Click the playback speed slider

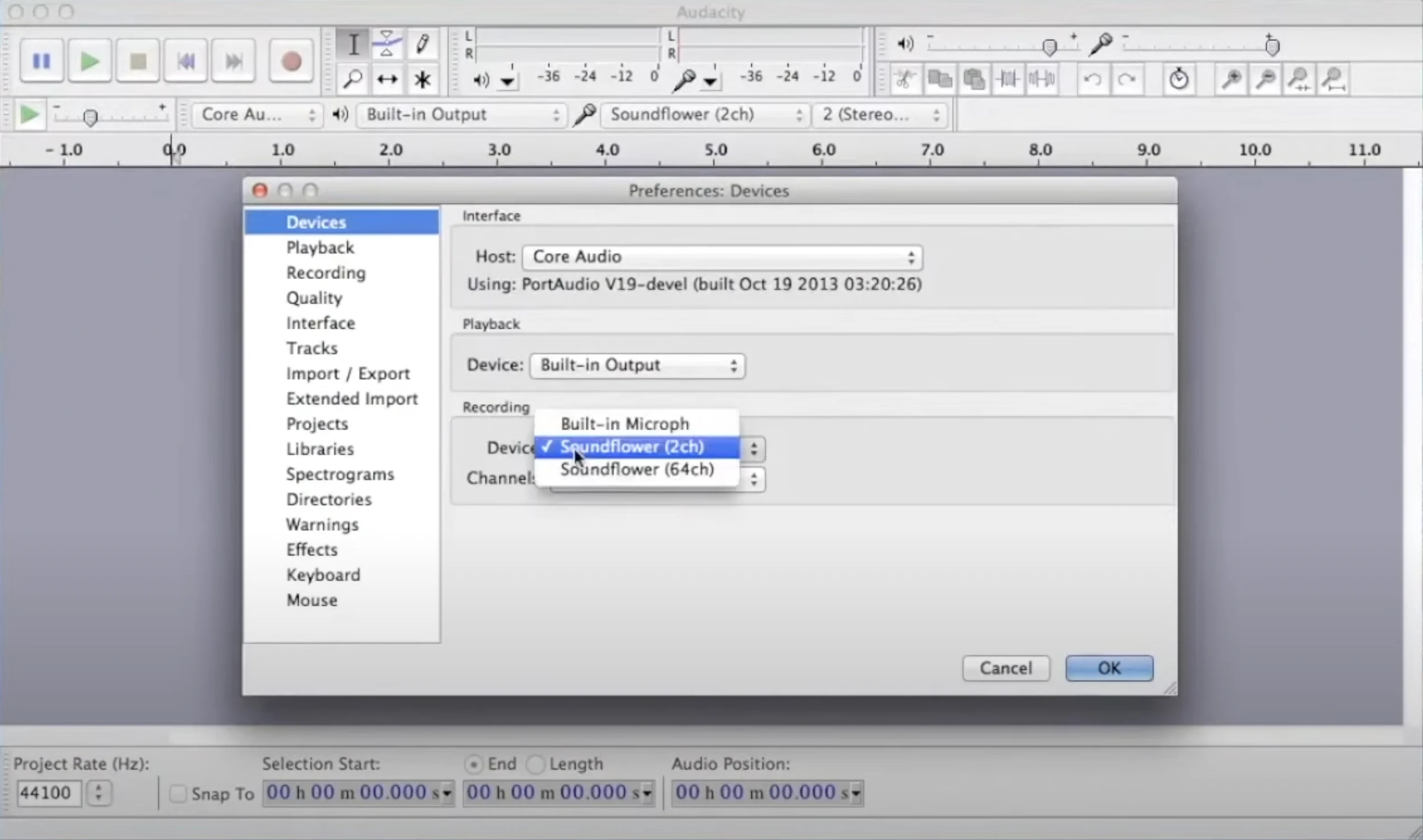[90, 117]
